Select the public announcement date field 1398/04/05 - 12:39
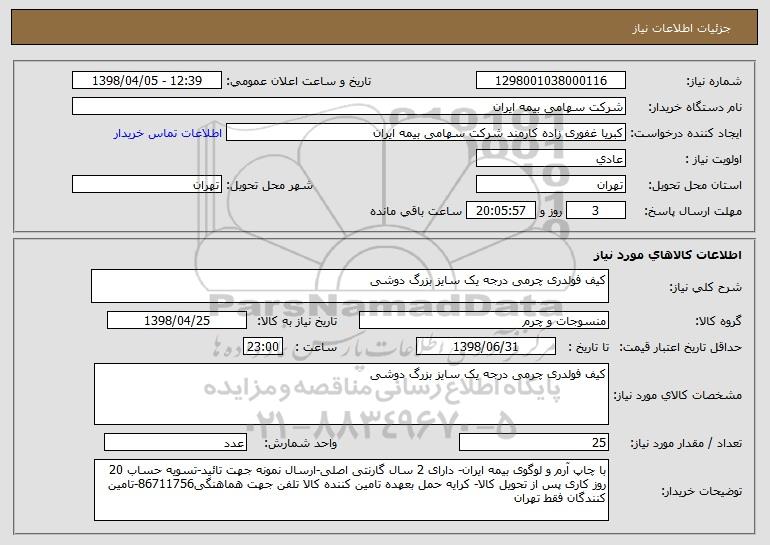 (x=147, y=81)
